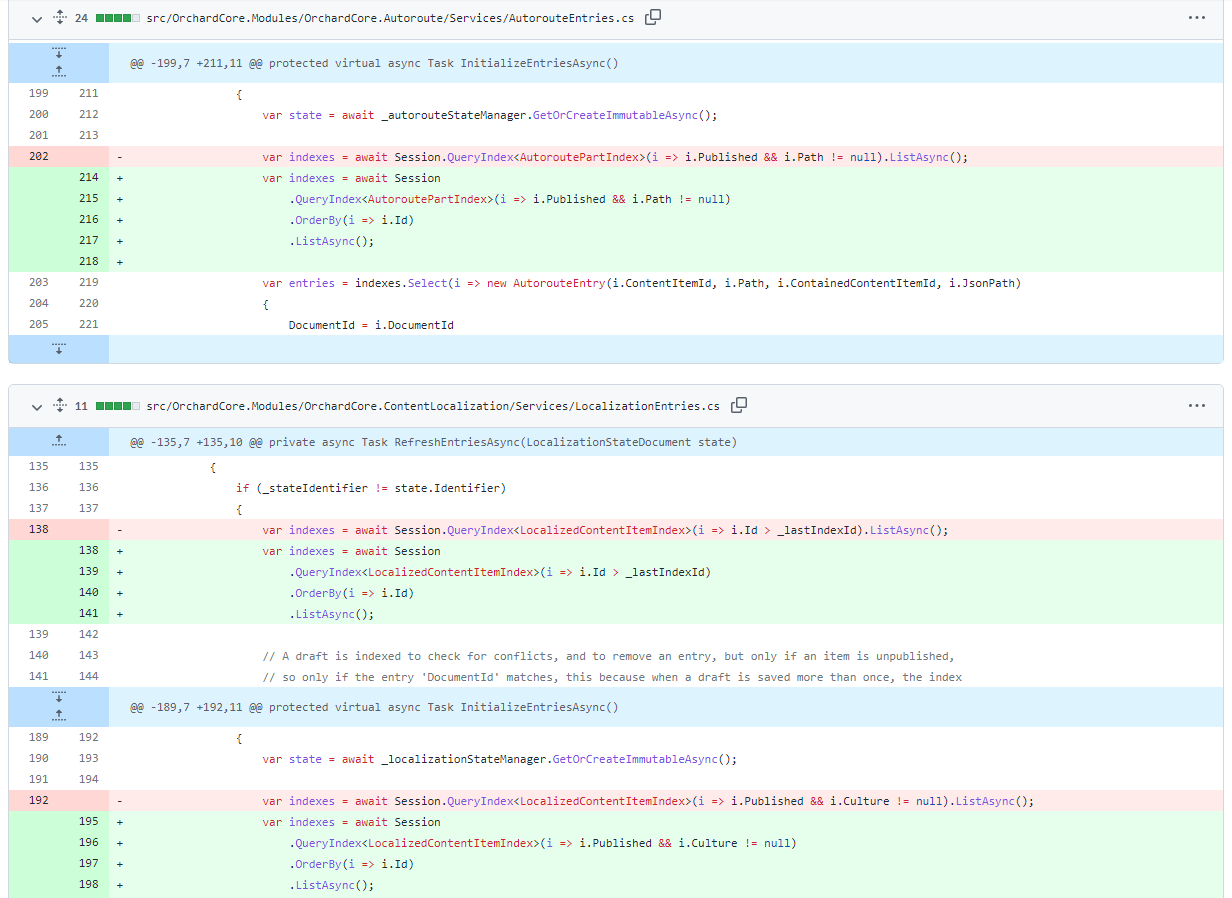The width and height of the screenshot is (1232, 898).
Task: Select added line number 197
Action: tap(88, 864)
